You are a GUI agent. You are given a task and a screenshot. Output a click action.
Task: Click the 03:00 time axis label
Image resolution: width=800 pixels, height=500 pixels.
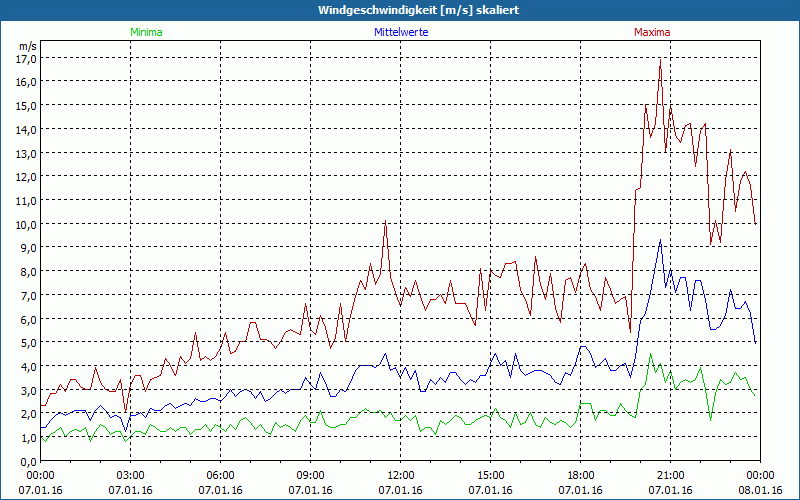pos(130,475)
